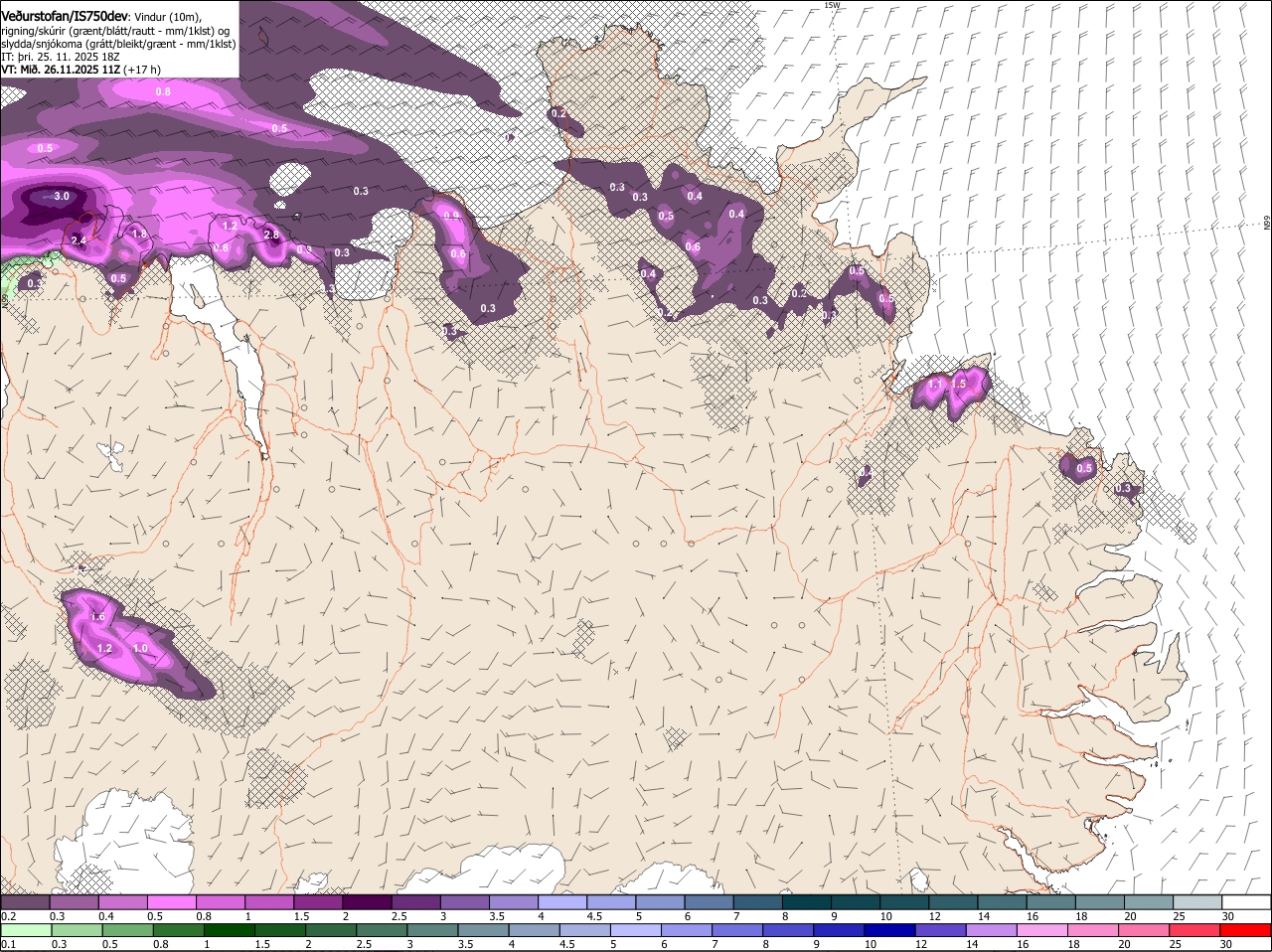Click the rotated 66N latitude label at right map edge
The image size is (1272, 952).
coord(1268,225)
